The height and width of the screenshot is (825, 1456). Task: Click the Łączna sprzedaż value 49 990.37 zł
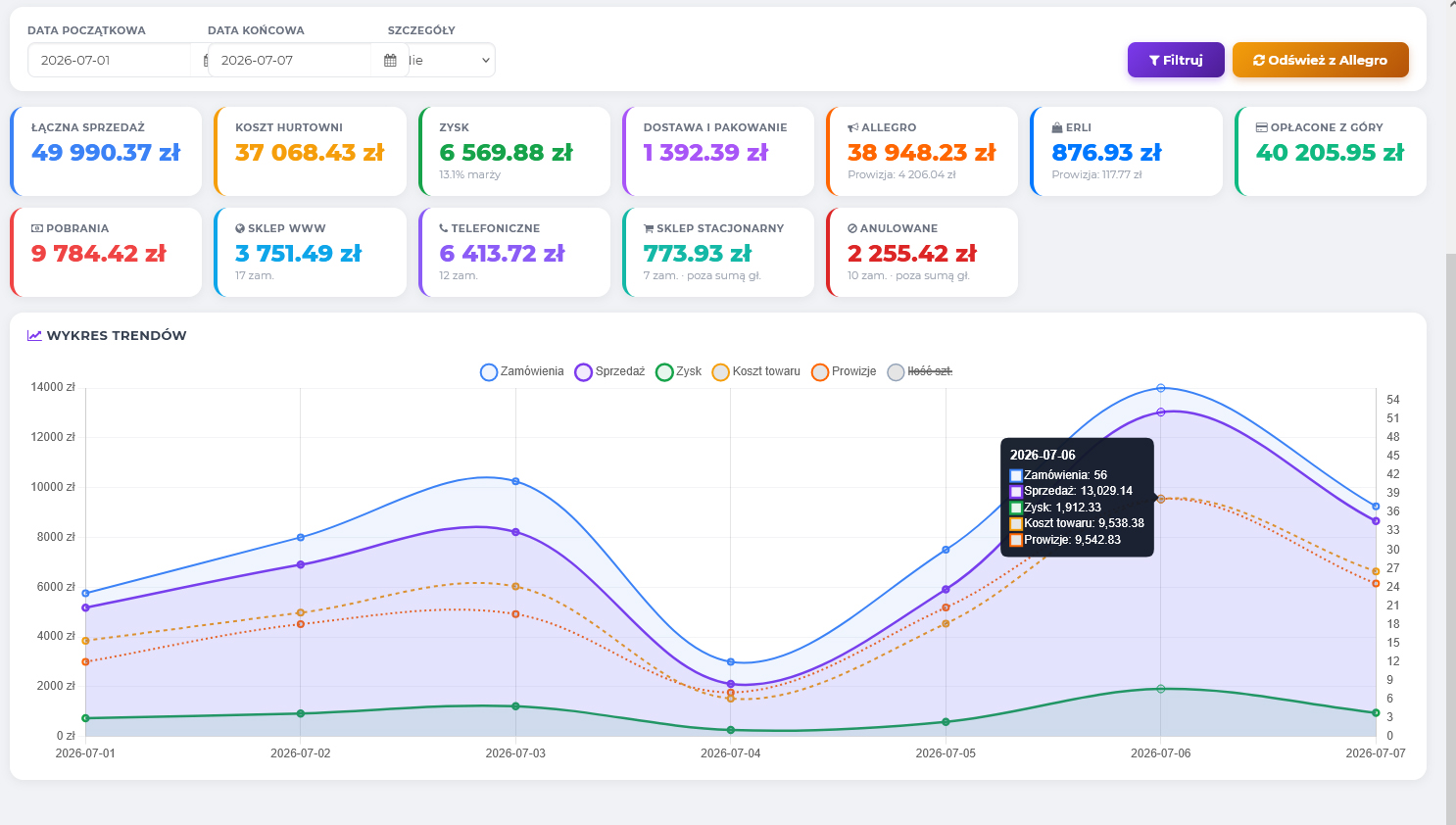click(x=106, y=153)
